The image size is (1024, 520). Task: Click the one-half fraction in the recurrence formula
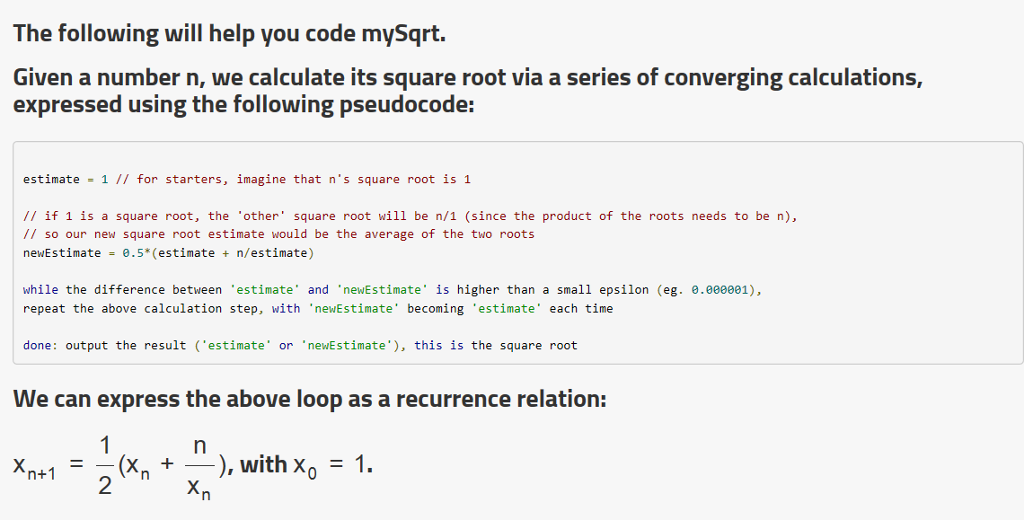pos(104,466)
